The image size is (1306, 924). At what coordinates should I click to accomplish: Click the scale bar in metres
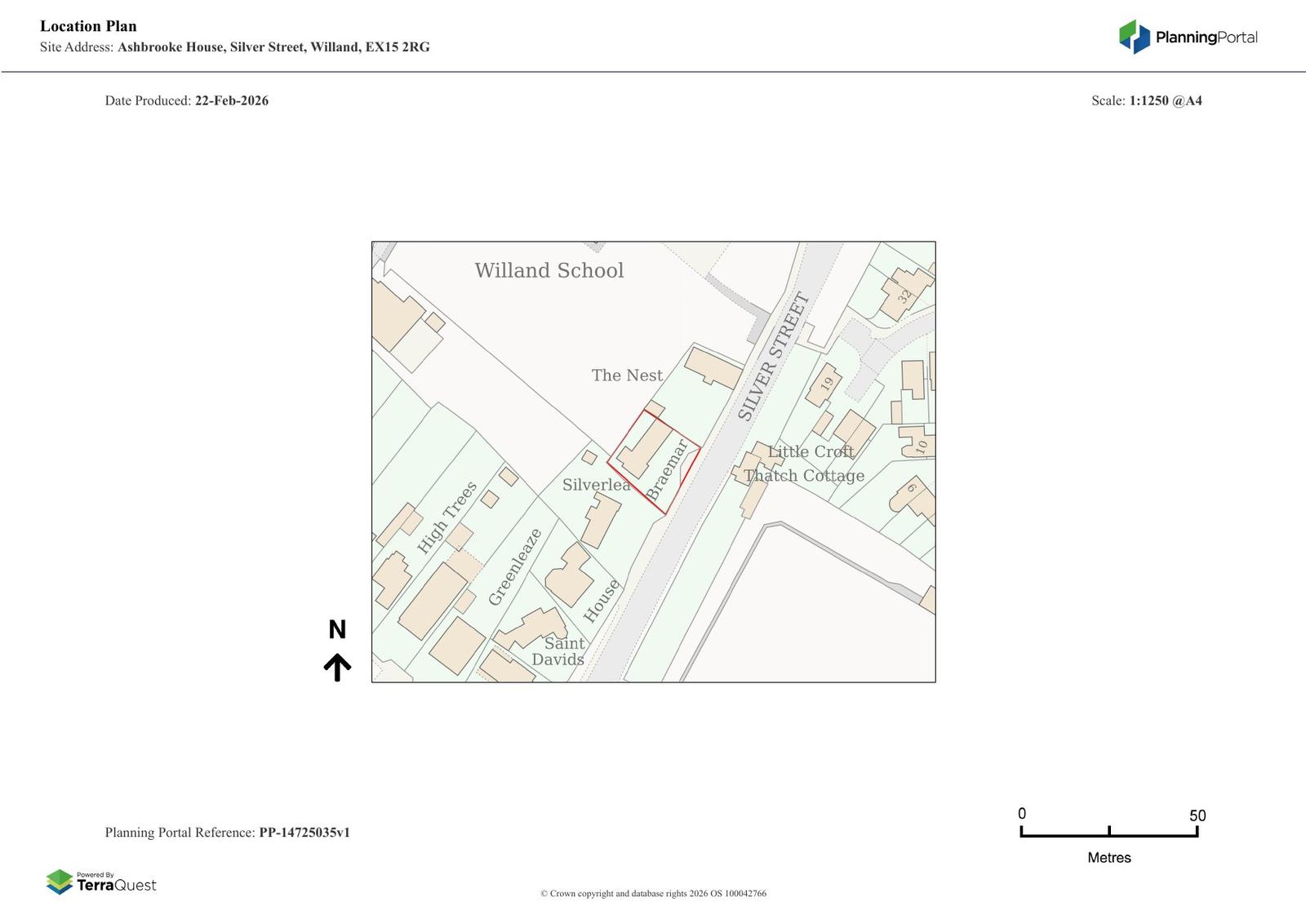coord(1108,832)
